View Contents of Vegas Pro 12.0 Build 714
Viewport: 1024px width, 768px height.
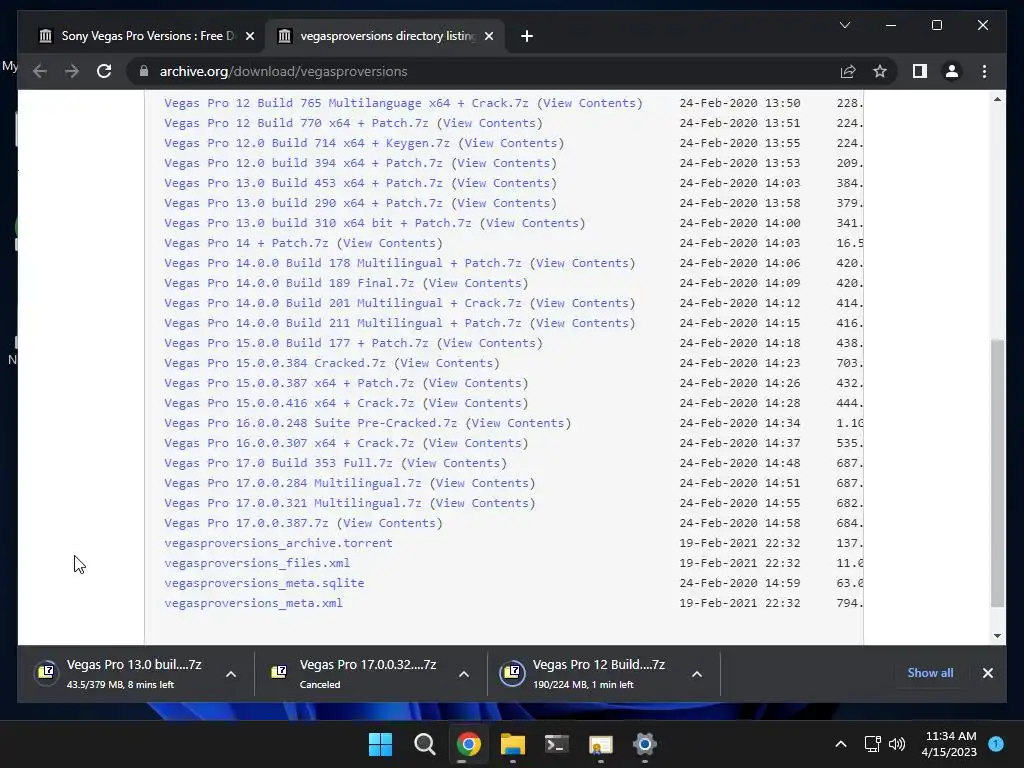click(511, 143)
